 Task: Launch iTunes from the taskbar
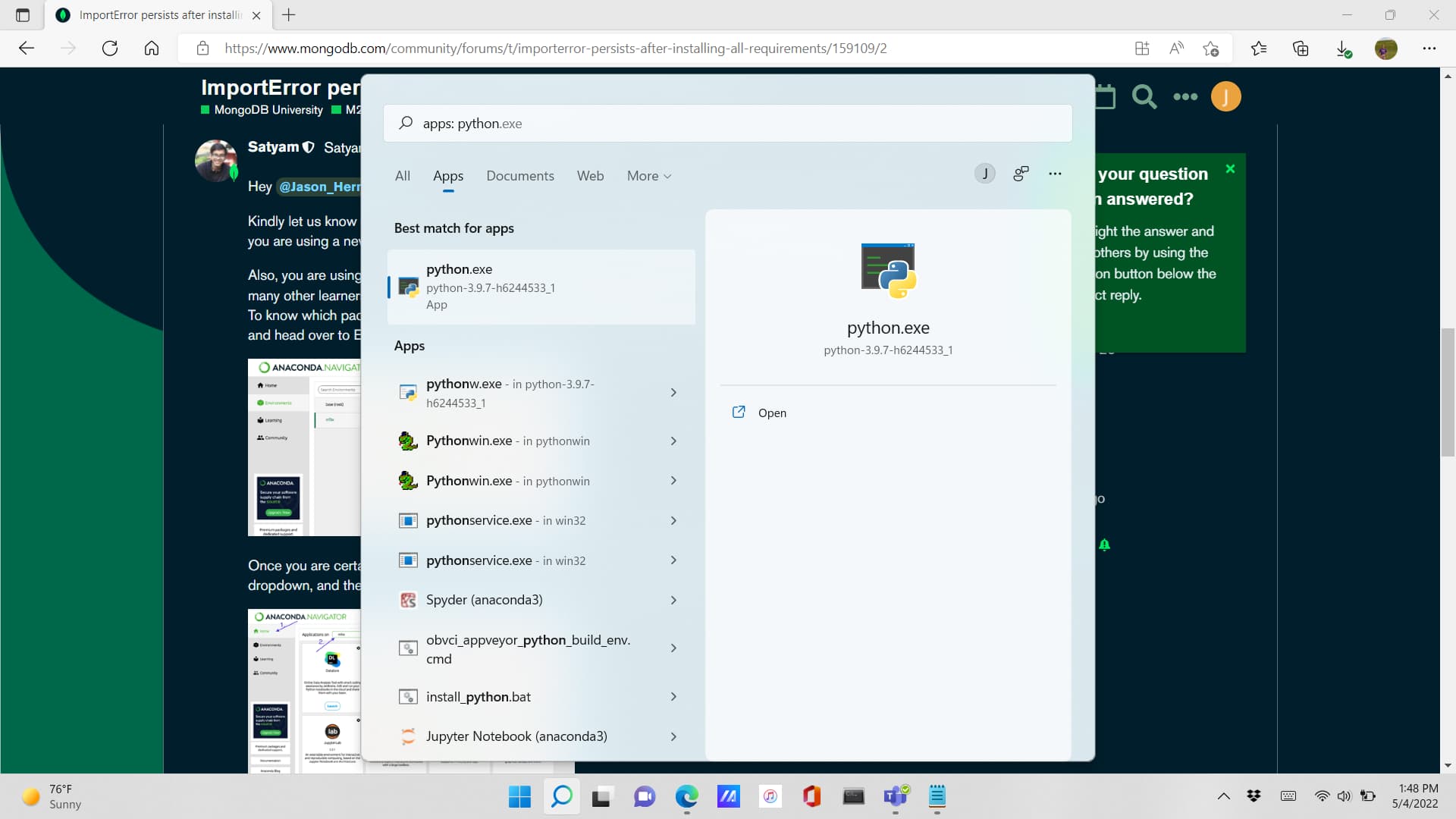[770, 796]
